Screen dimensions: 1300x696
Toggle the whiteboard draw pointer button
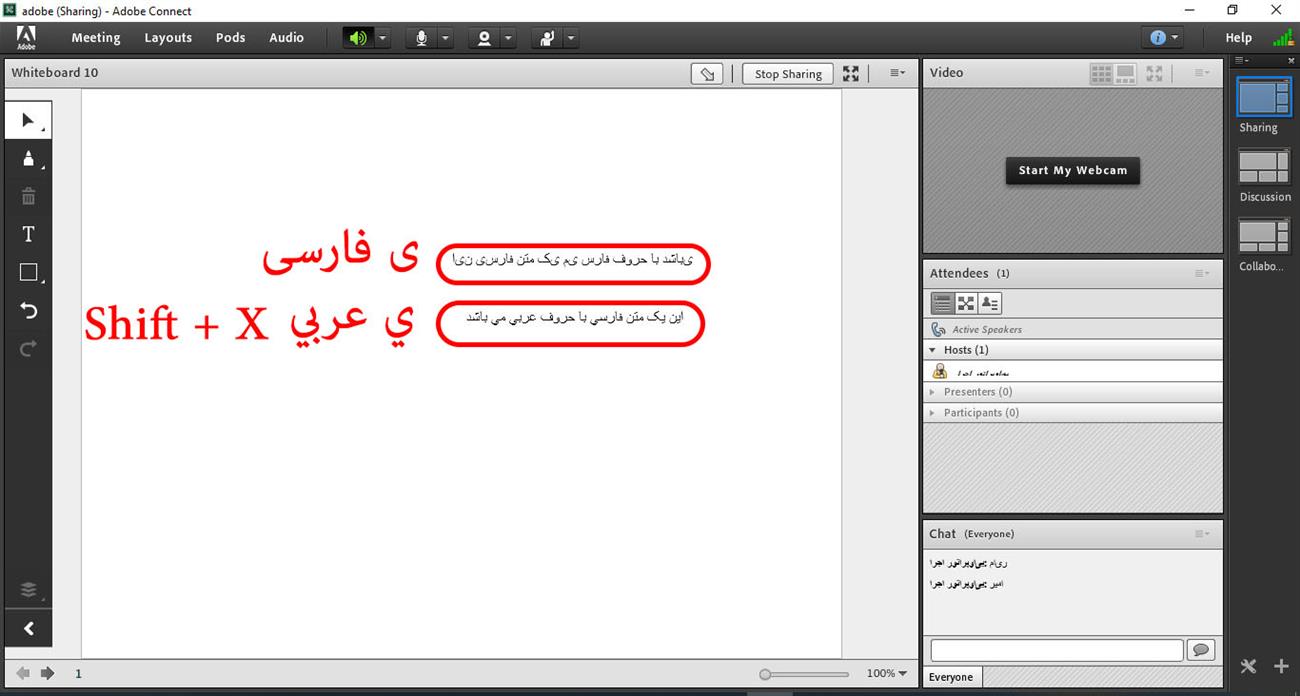pos(708,74)
